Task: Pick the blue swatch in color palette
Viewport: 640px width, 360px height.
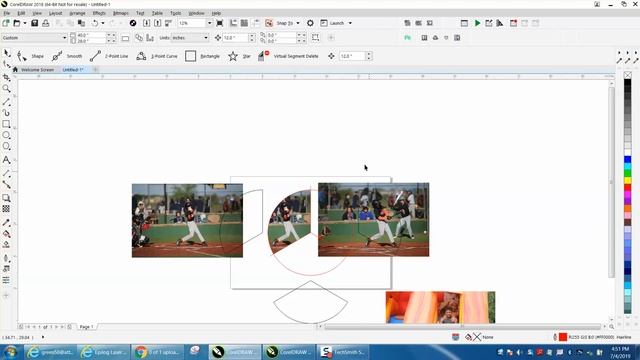Action: tap(627, 159)
